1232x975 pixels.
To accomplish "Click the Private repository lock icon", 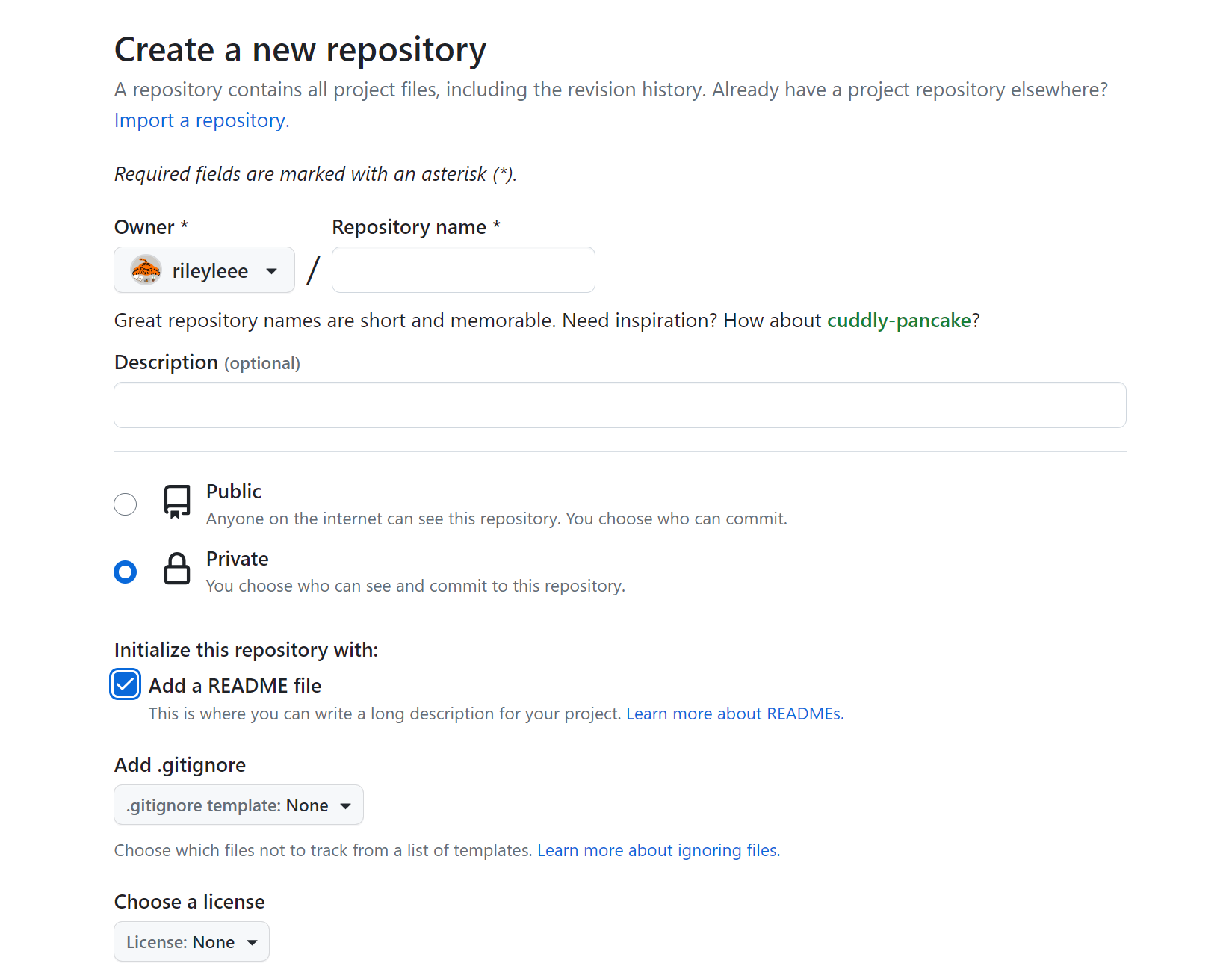I will pyautogui.click(x=177, y=569).
